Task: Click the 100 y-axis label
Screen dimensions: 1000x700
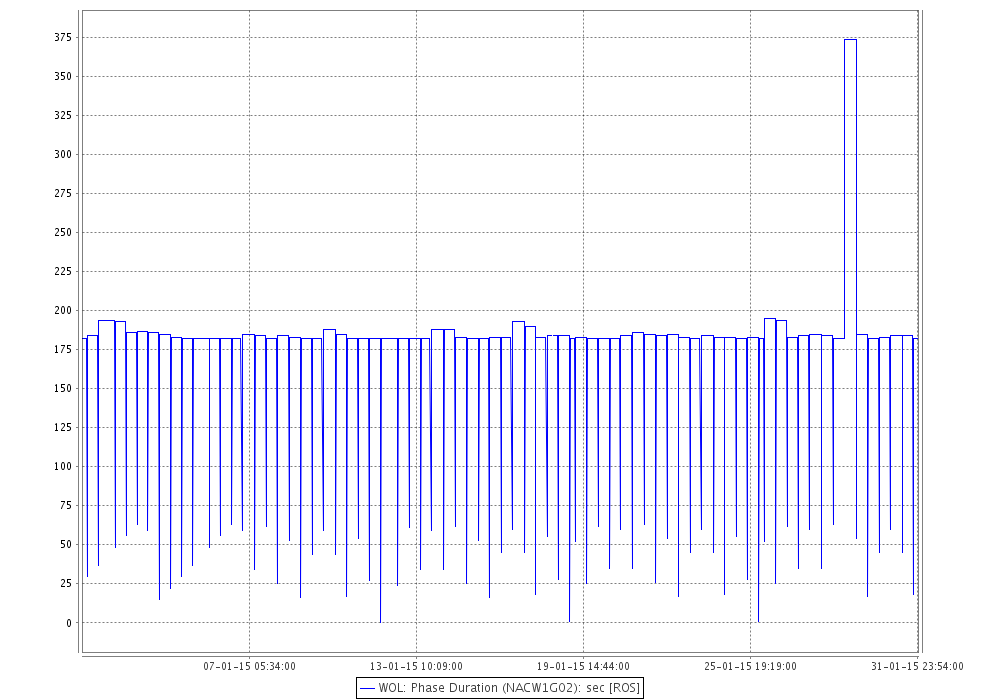Action: coord(63,467)
